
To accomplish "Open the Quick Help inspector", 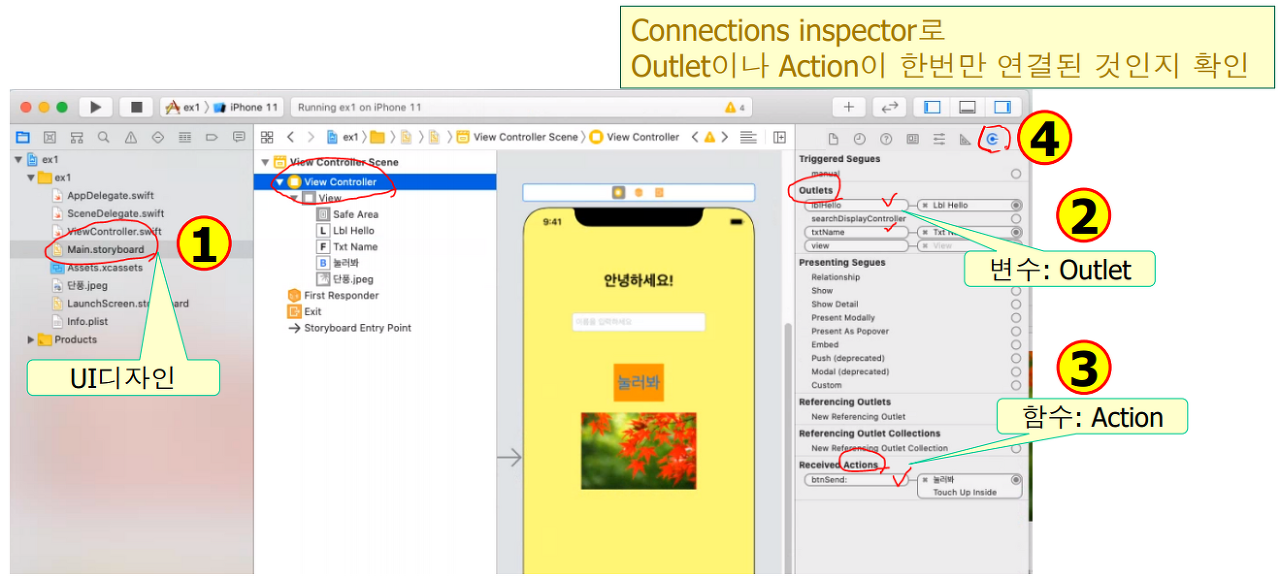I will [886, 139].
